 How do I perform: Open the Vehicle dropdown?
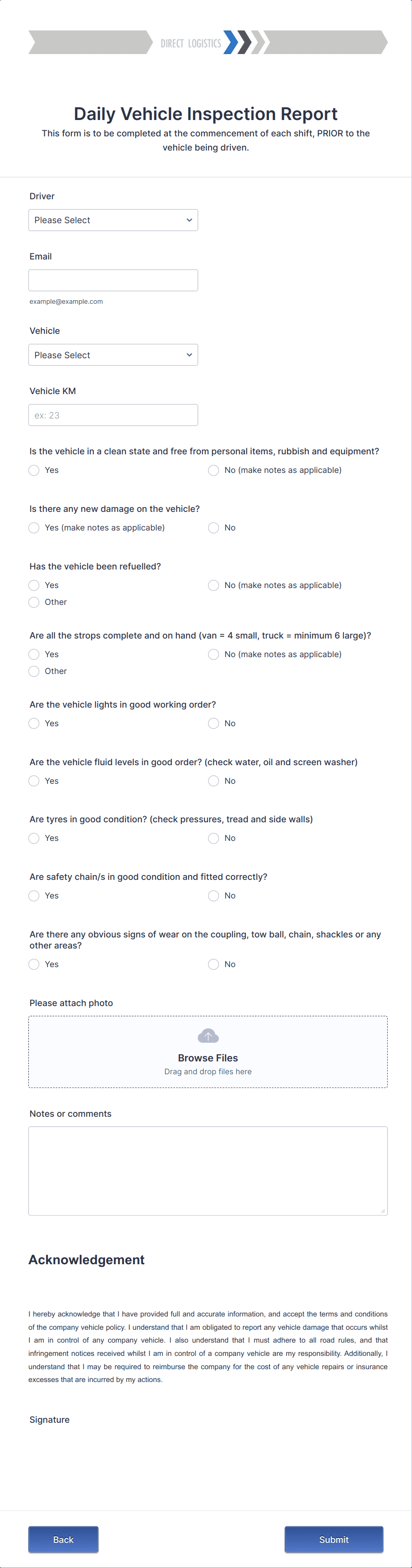coord(113,354)
